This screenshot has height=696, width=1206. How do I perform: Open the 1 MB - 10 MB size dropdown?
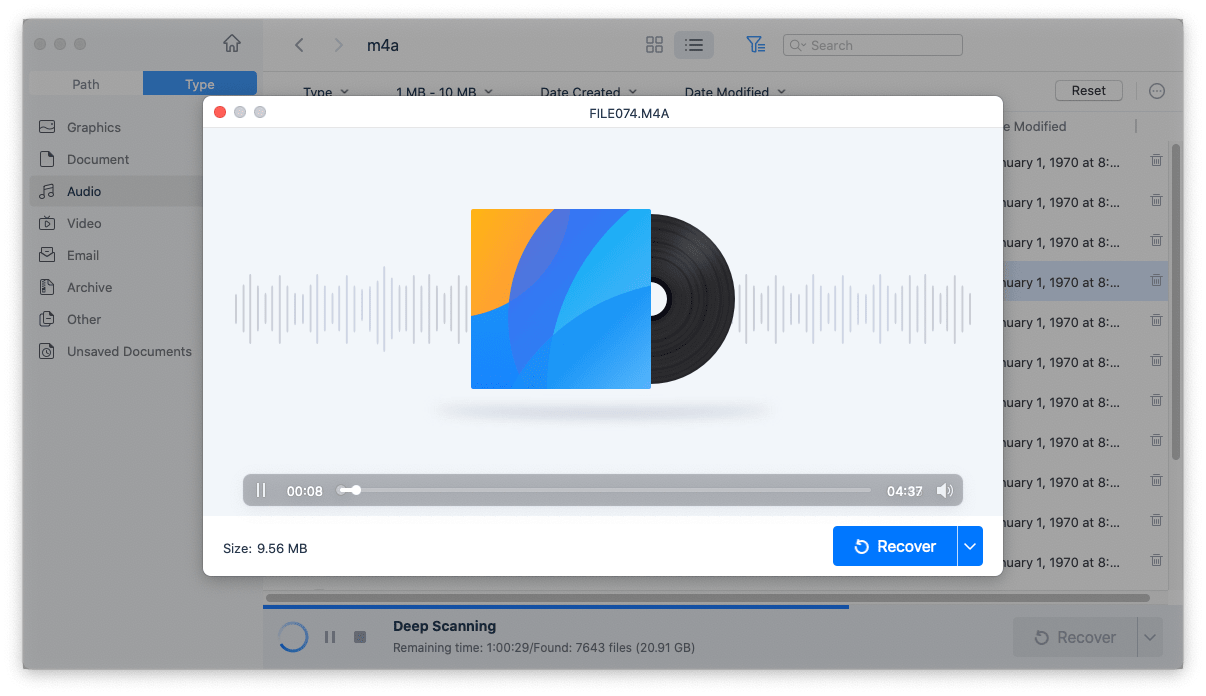[x=445, y=92]
